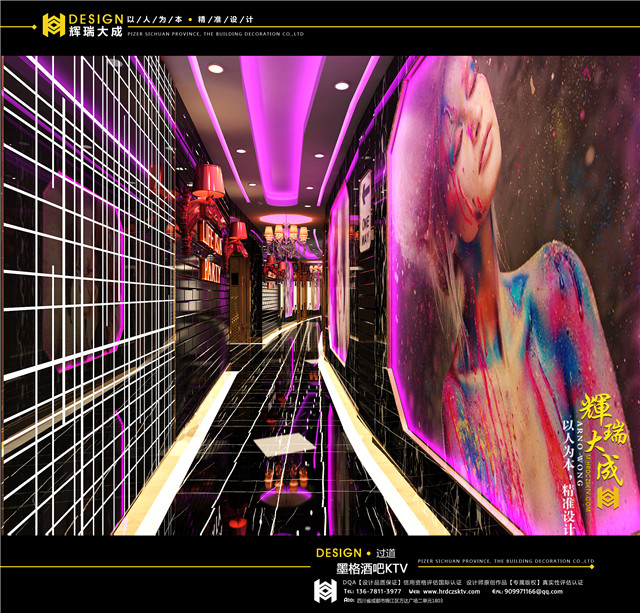Click the white hexagon logo in the footer
Viewport: 640px width, 613px height.
pos(324,593)
